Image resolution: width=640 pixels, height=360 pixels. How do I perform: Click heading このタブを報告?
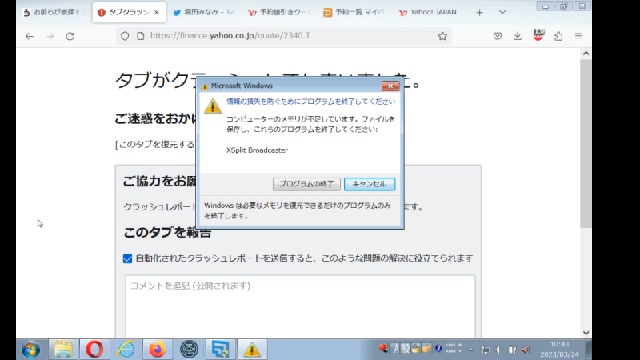(167, 233)
